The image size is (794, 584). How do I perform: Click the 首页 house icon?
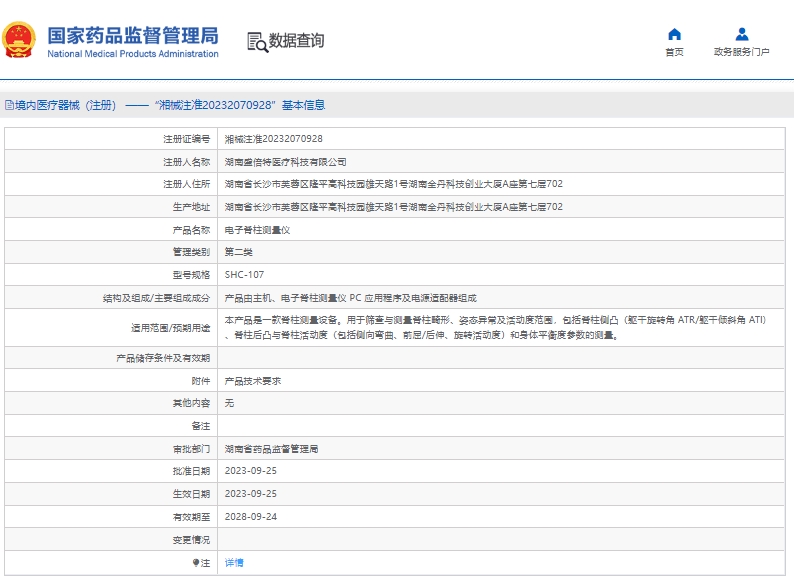674,34
